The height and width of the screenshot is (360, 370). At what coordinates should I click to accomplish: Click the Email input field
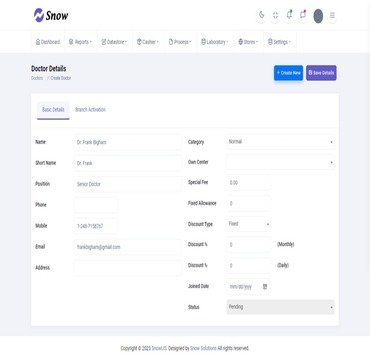click(x=127, y=247)
